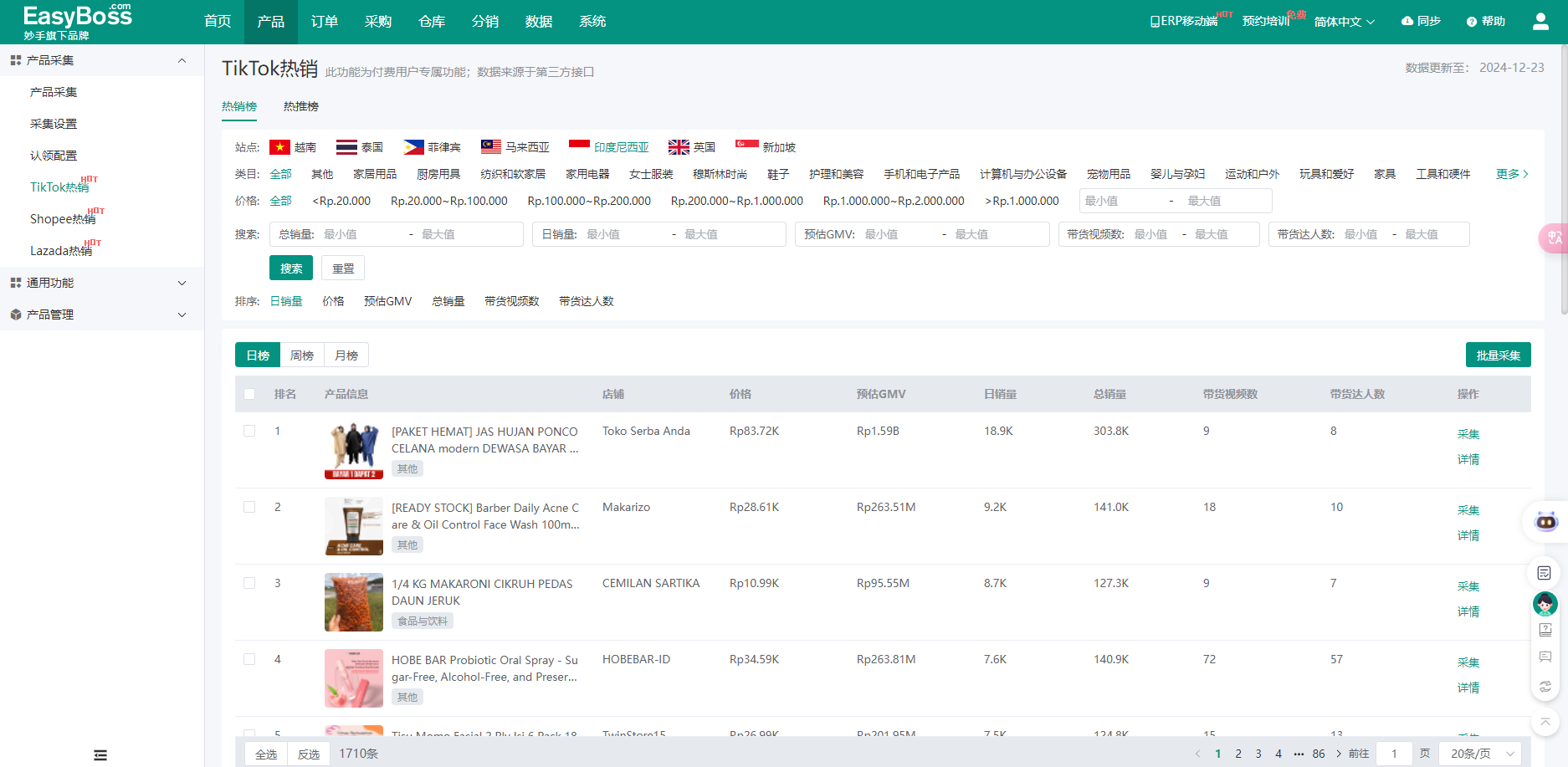Select Philippines flag site 菲律宾
Image resolution: width=1568 pixels, height=767 pixels.
pyautogui.click(x=432, y=147)
